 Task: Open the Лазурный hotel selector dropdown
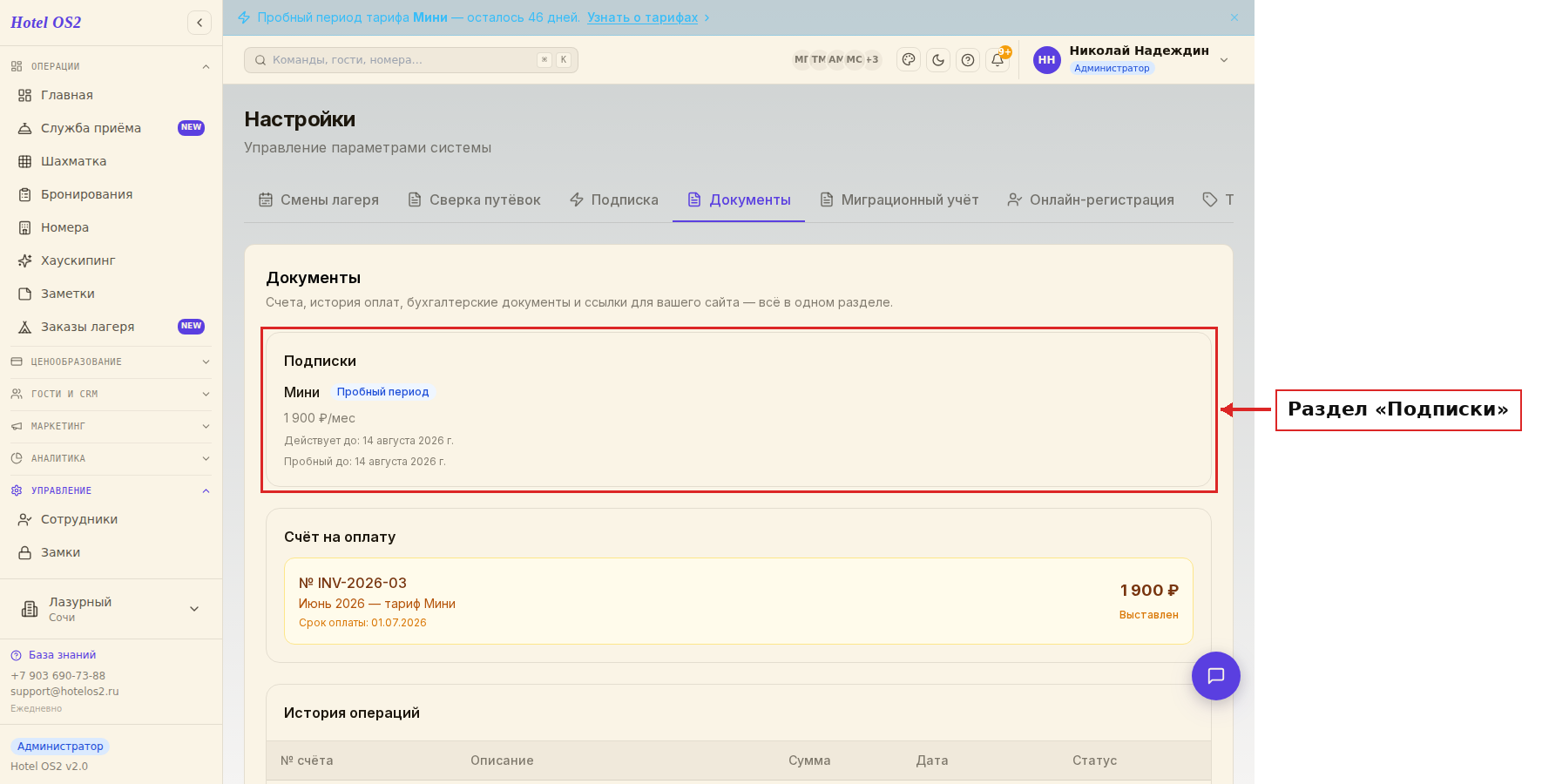tap(111, 609)
